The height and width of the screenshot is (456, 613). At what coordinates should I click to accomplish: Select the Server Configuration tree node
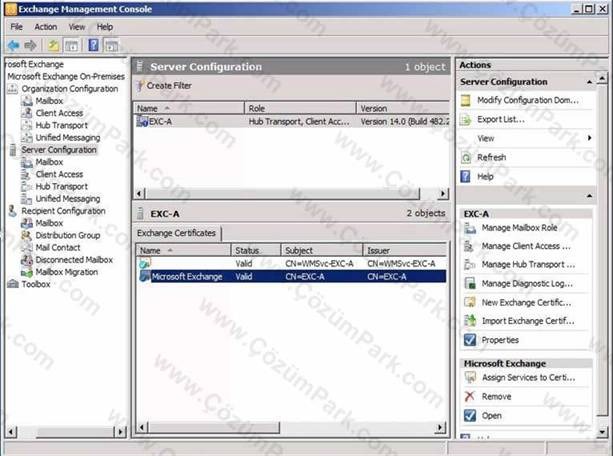[x=59, y=150]
